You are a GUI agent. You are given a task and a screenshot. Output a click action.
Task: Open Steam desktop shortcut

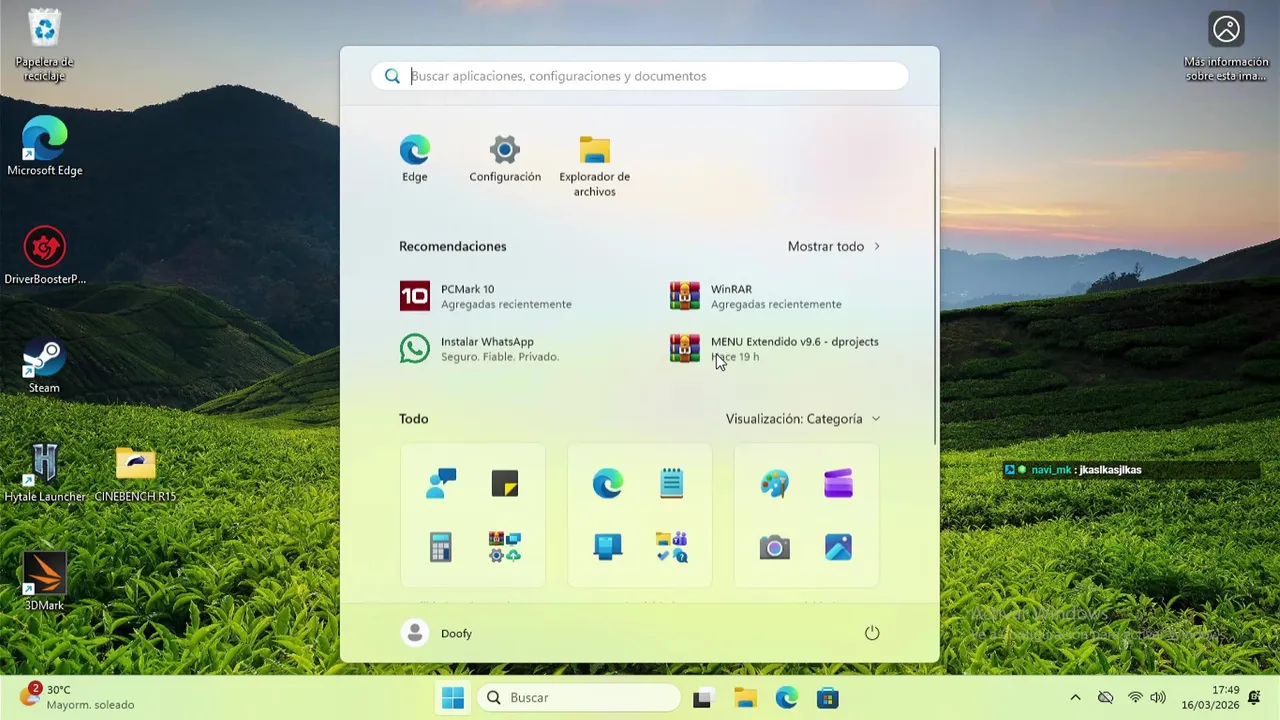click(44, 365)
